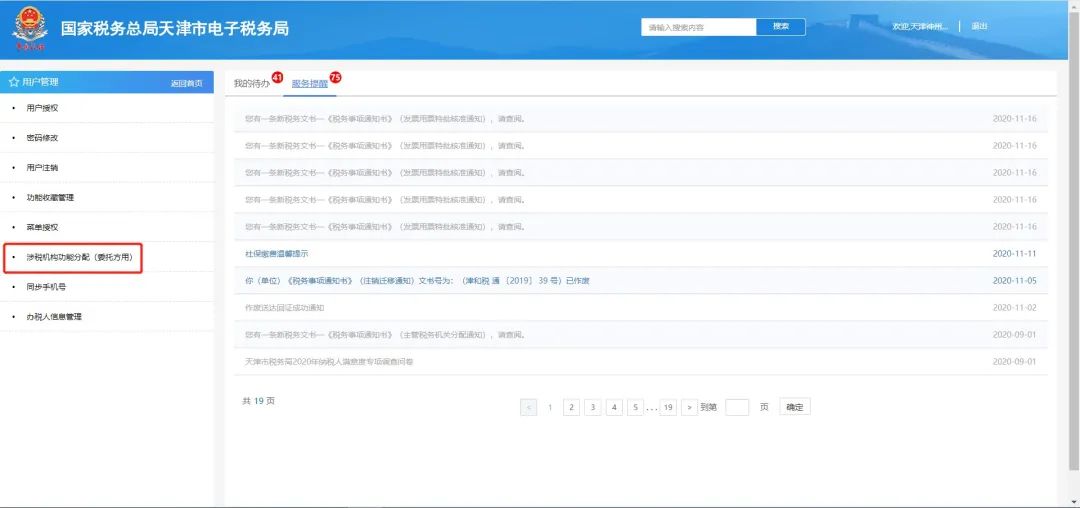Image resolution: width=1080 pixels, height=508 pixels.
Task: Click the welcome username 欢迎,天津神州...
Action: click(920, 27)
